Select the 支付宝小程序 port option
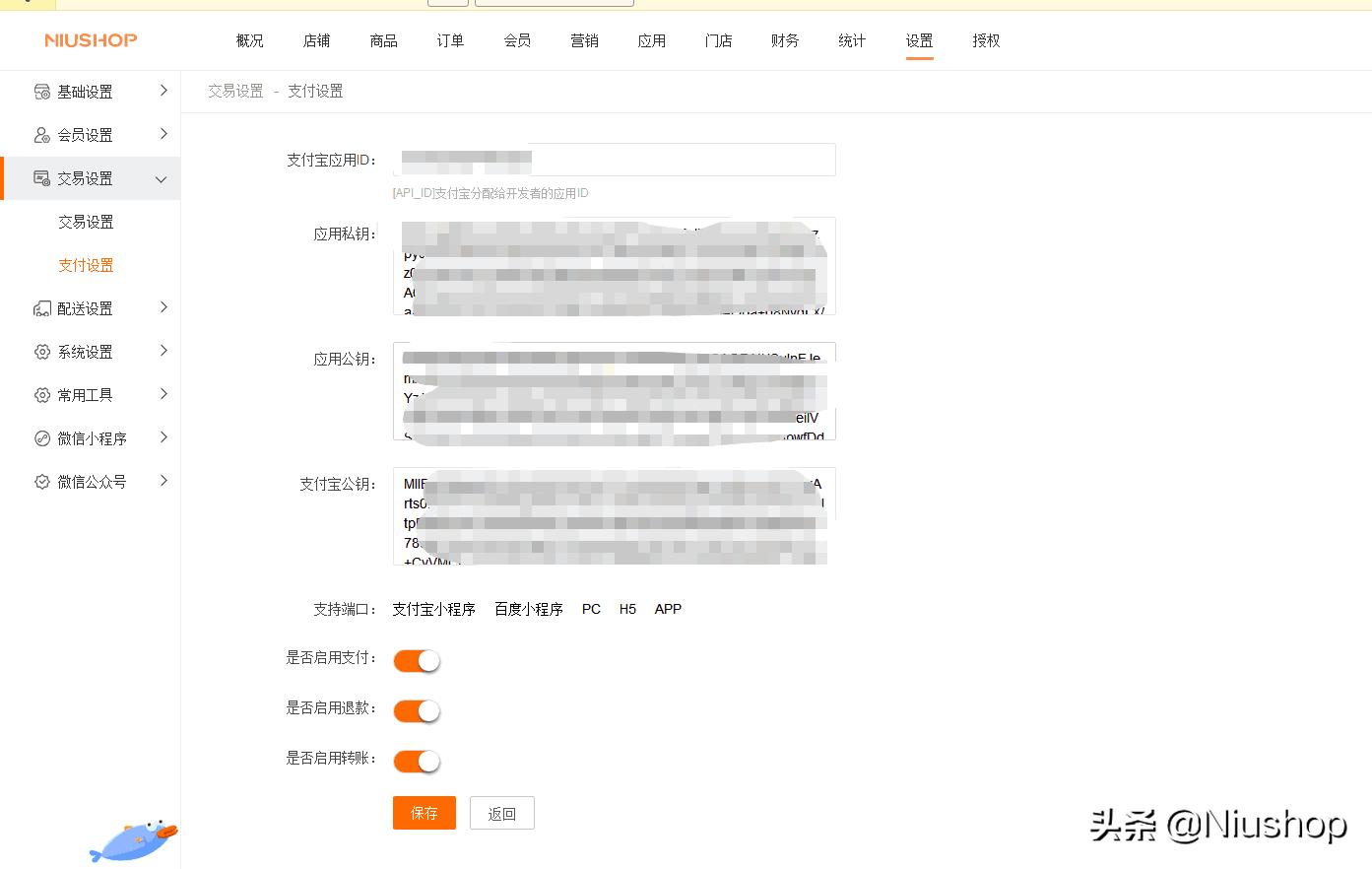Image resolution: width=1372 pixels, height=869 pixels. coord(433,609)
